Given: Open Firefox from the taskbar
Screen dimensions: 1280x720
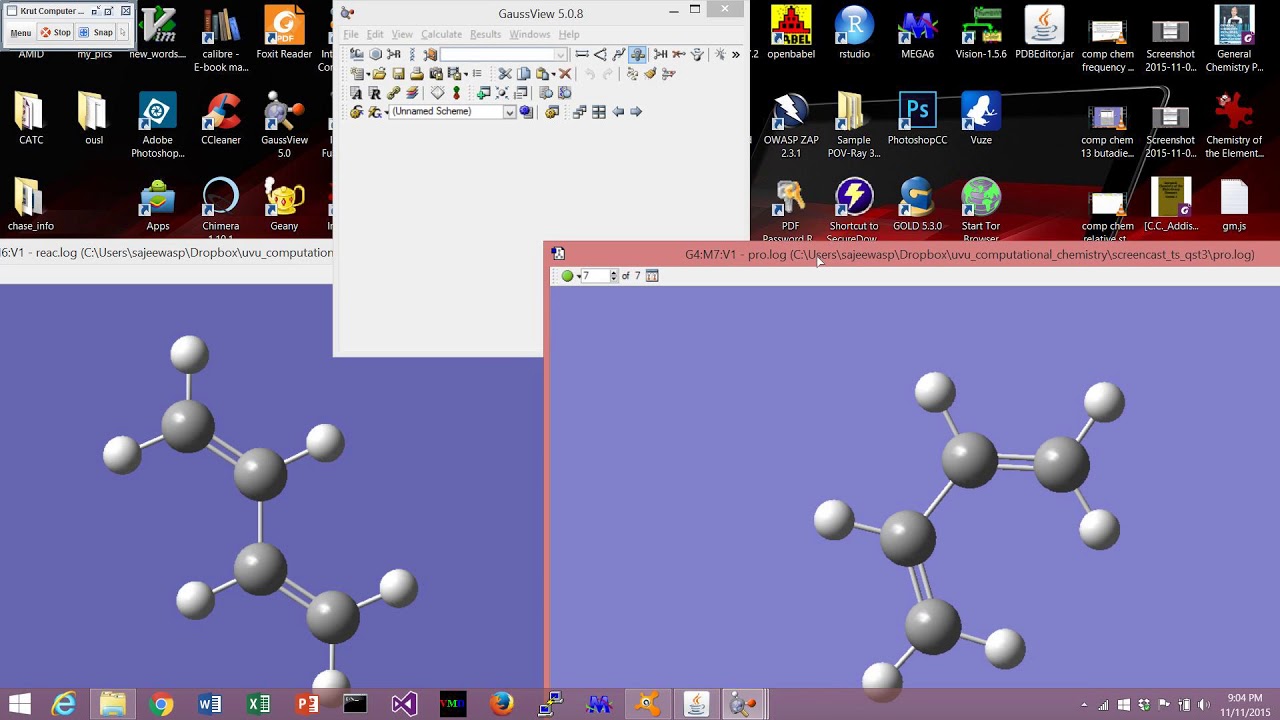Looking at the screenshot, I should [x=501, y=705].
